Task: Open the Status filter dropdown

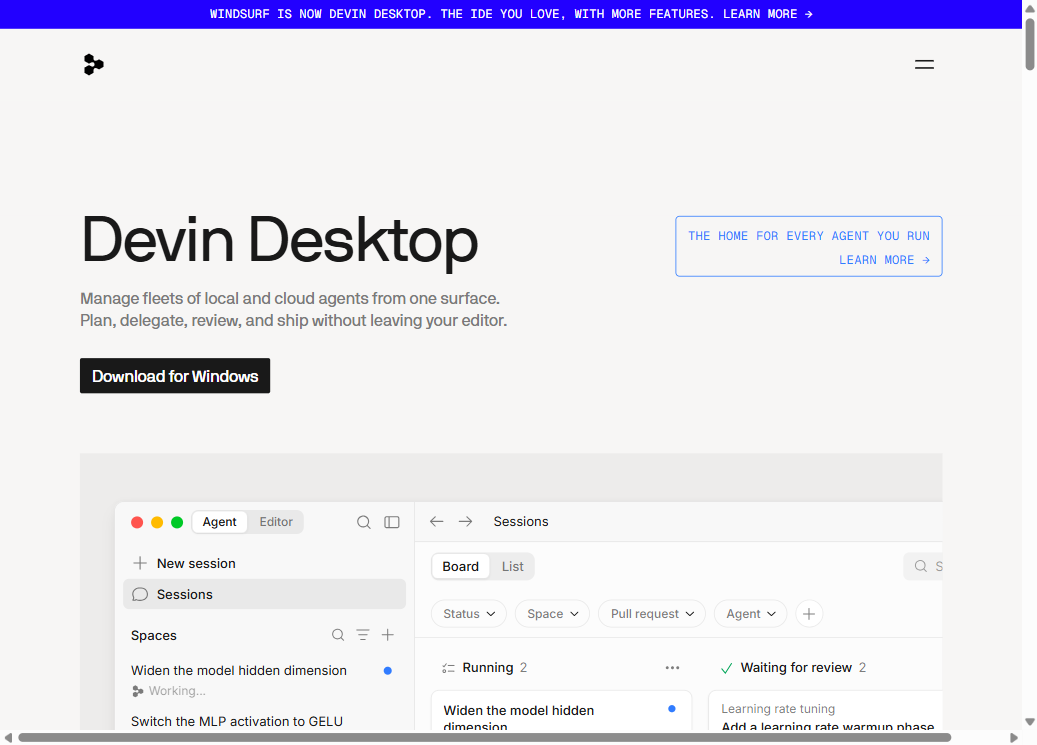Action: click(469, 614)
